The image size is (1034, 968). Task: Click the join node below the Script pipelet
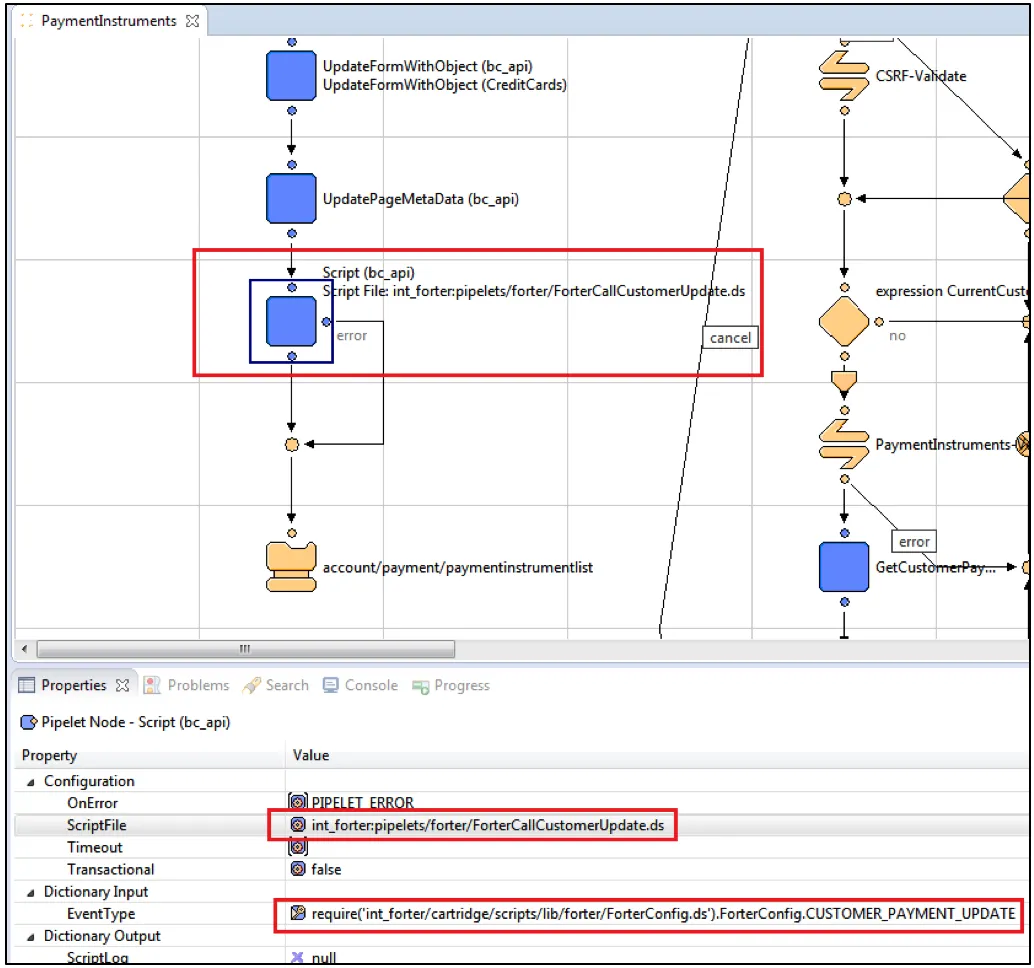(x=291, y=444)
